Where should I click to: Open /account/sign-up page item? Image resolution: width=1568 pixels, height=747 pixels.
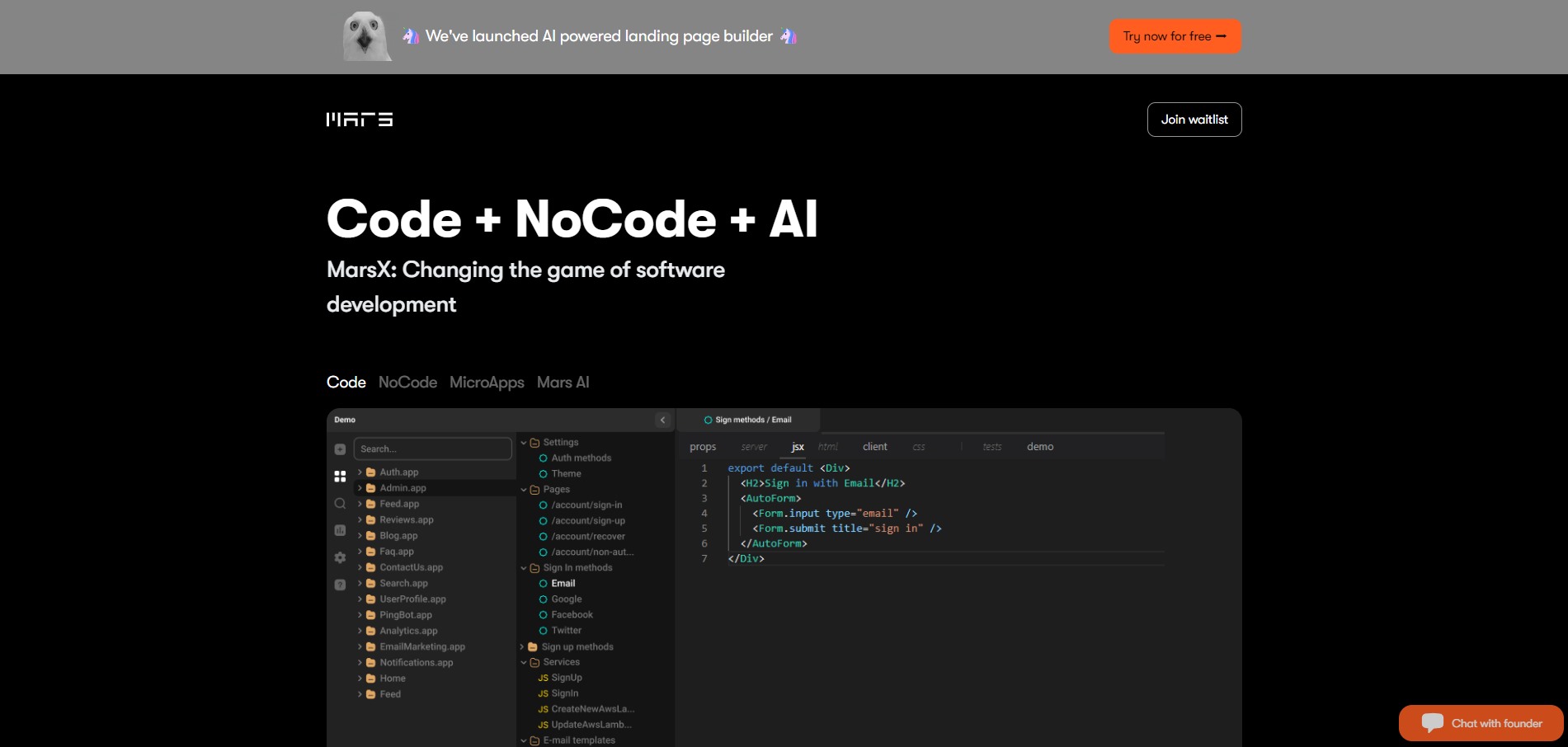[x=588, y=521]
